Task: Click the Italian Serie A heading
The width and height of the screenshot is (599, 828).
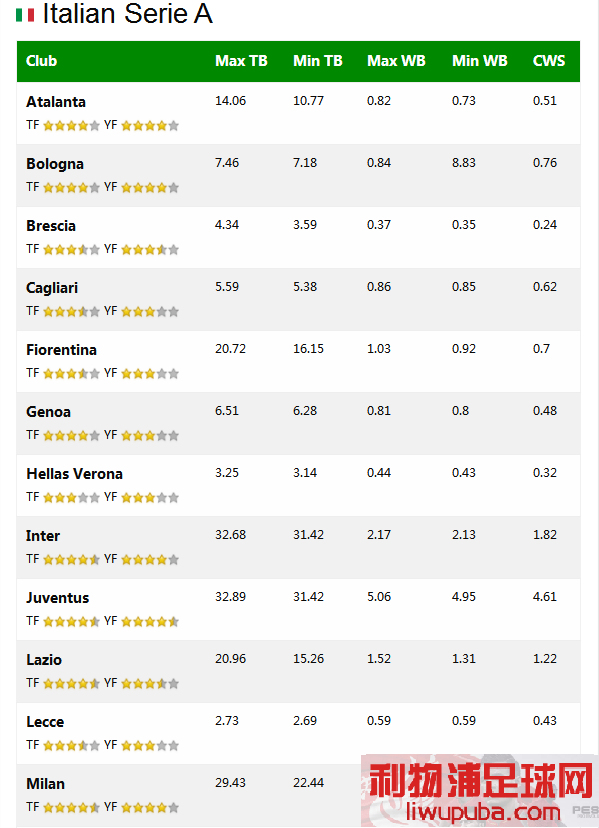Action: pyautogui.click(x=127, y=14)
